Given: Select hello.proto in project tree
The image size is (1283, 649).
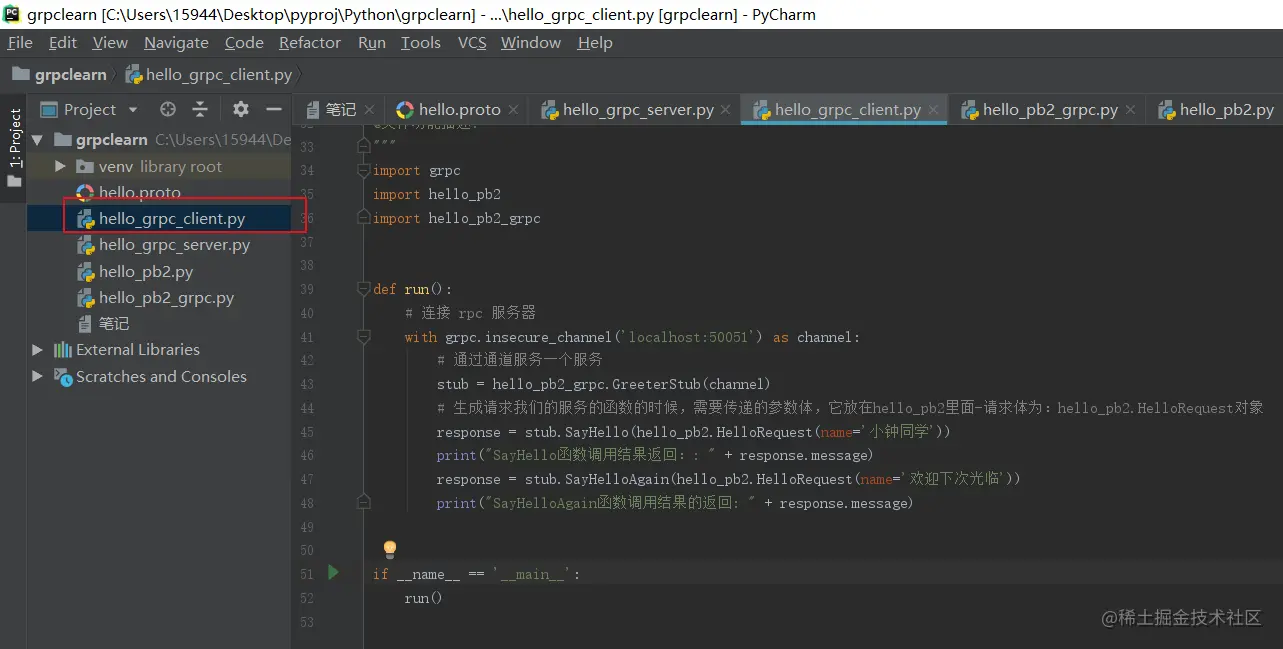Looking at the screenshot, I should click(140, 193).
